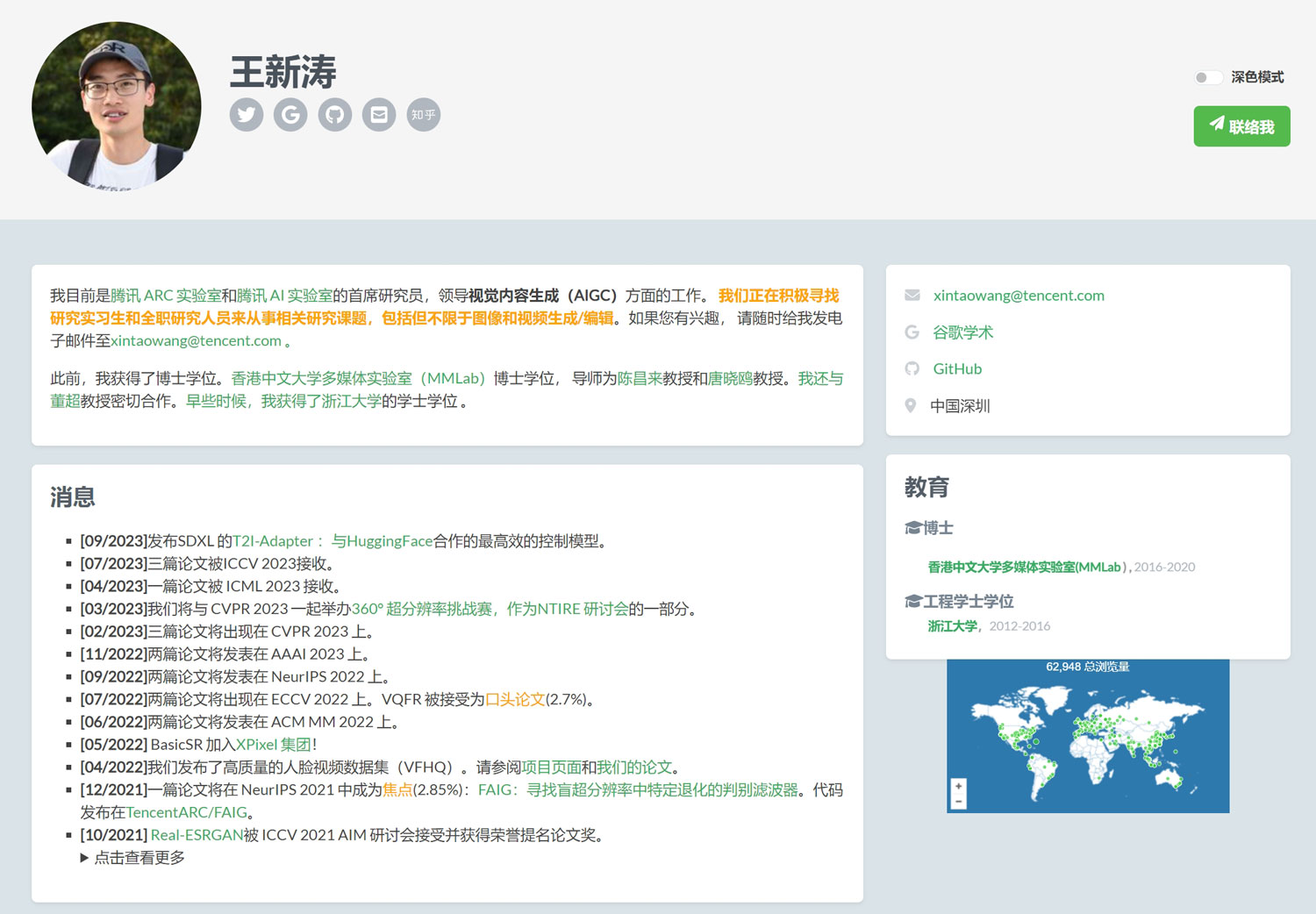Open the GitHub icon under 王新涛
This screenshot has height=914, width=1316.
pyautogui.click(x=335, y=115)
